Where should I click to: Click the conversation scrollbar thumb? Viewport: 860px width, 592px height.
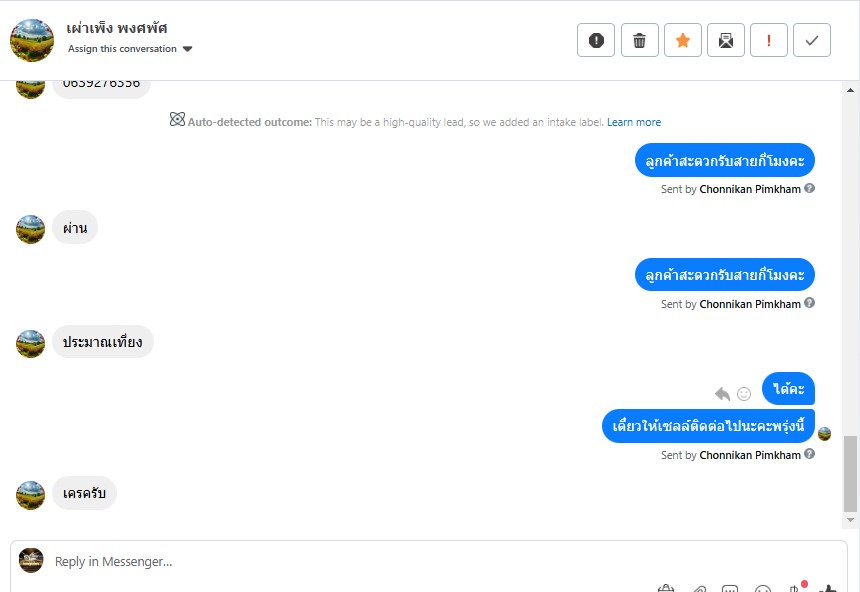[x=851, y=473]
